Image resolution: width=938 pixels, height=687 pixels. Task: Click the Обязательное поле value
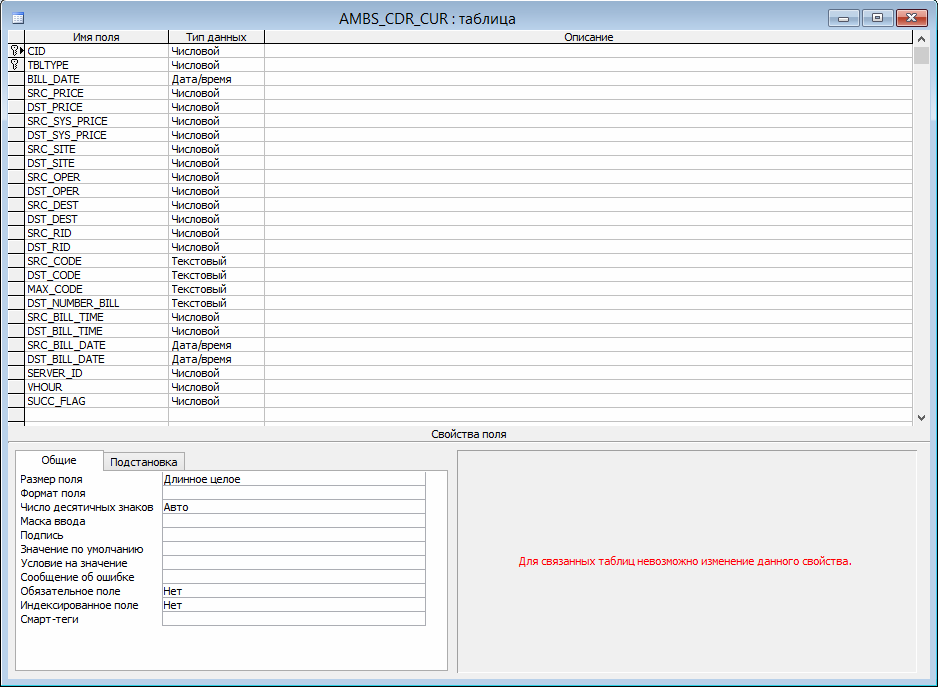point(294,591)
